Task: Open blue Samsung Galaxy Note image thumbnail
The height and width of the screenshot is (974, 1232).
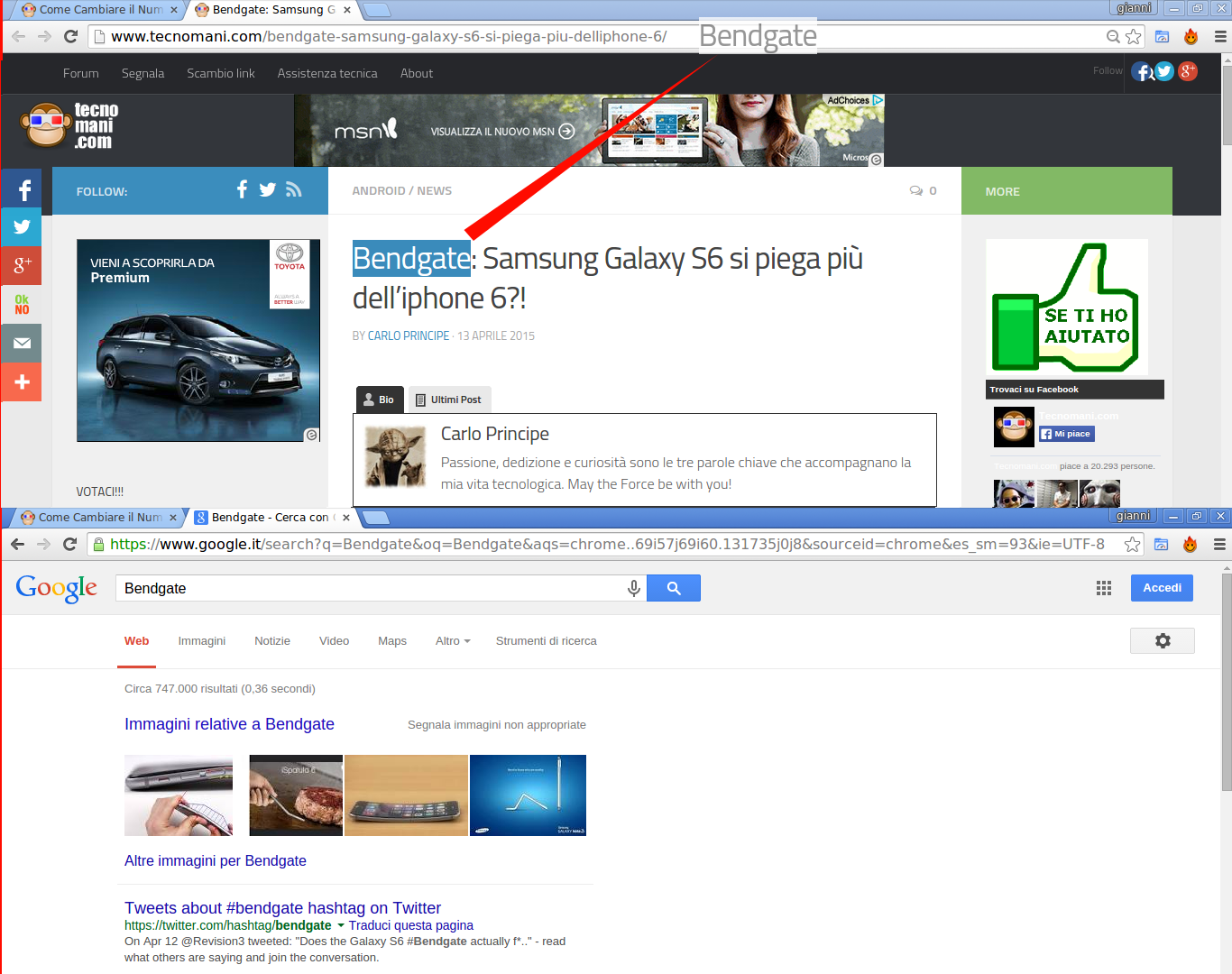Action: [x=528, y=795]
